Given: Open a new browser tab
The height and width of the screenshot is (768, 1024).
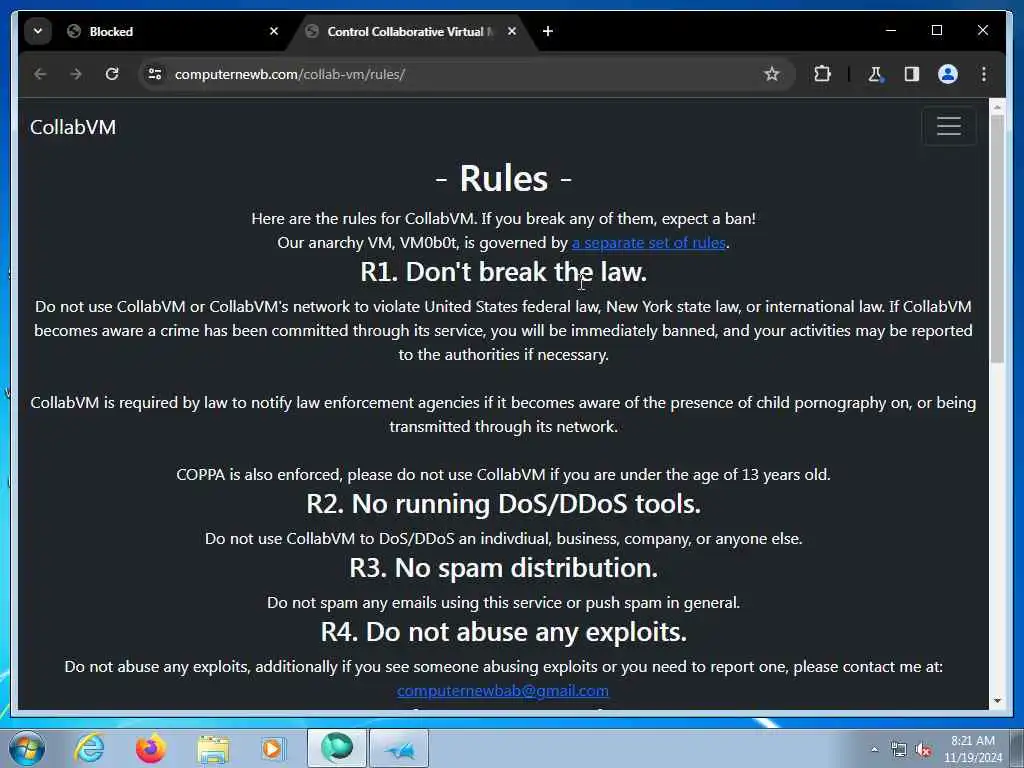Looking at the screenshot, I should (548, 31).
